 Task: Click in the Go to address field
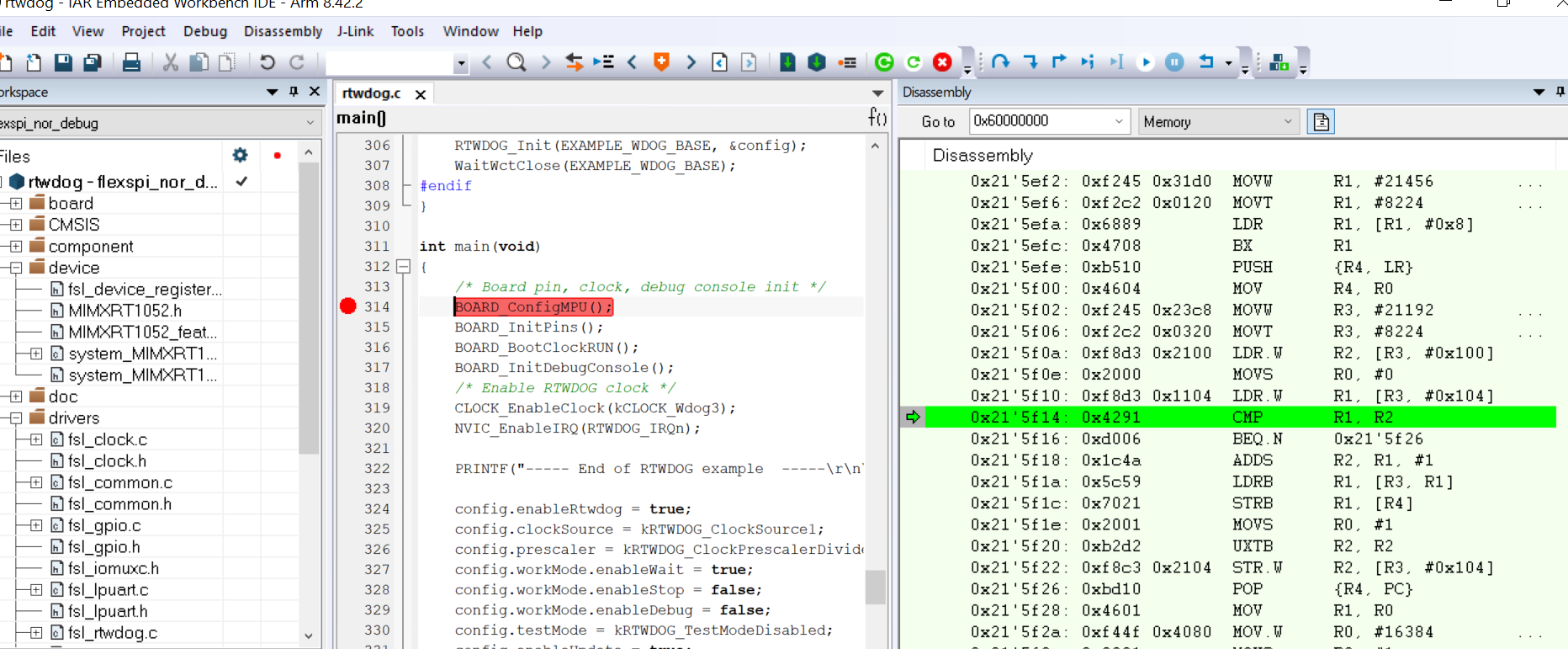(1041, 121)
